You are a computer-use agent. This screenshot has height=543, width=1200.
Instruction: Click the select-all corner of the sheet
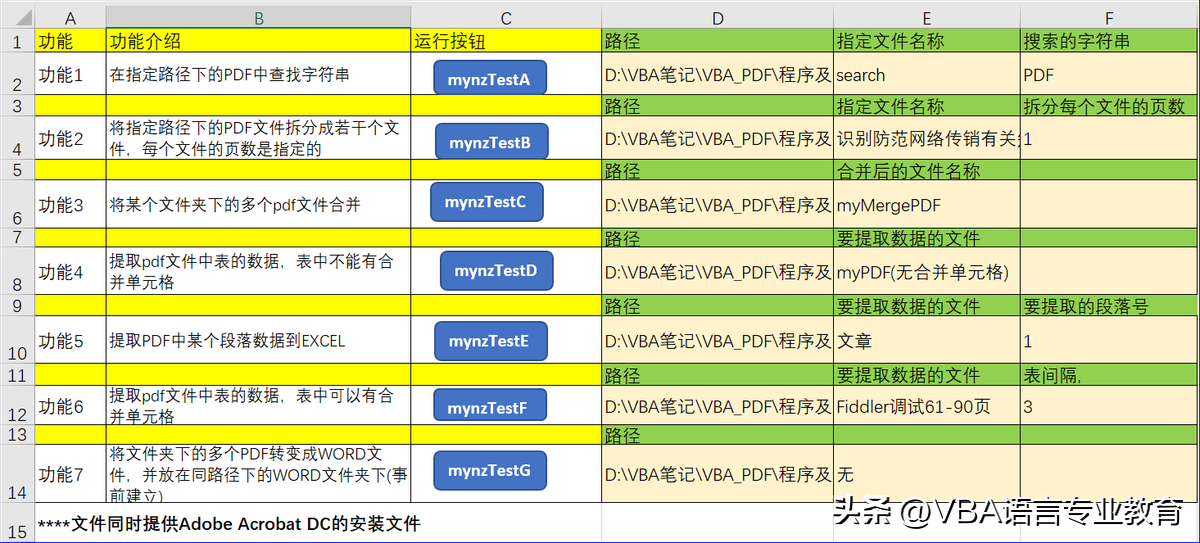[17, 17]
